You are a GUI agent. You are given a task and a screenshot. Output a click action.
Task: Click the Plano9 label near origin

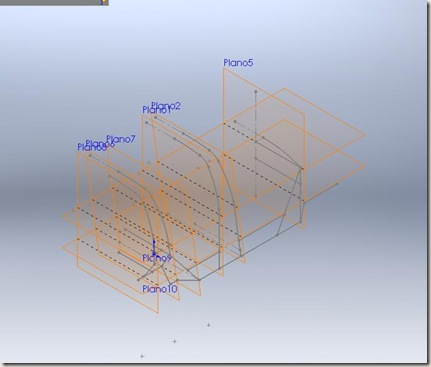coord(157,258)
